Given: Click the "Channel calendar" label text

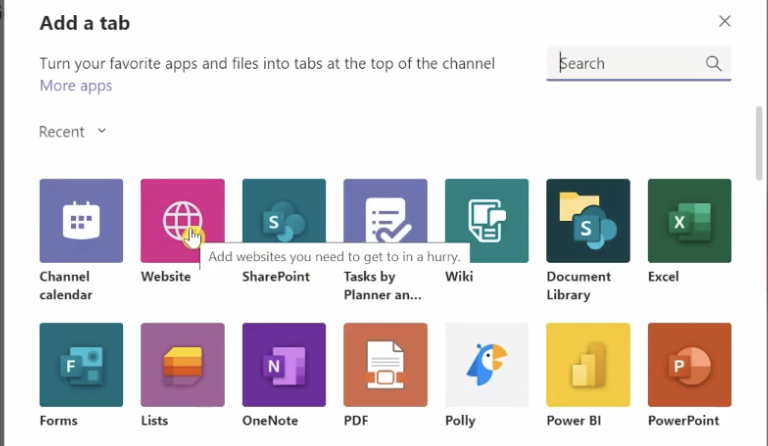Looking at the screenshot, I should 66,286.
